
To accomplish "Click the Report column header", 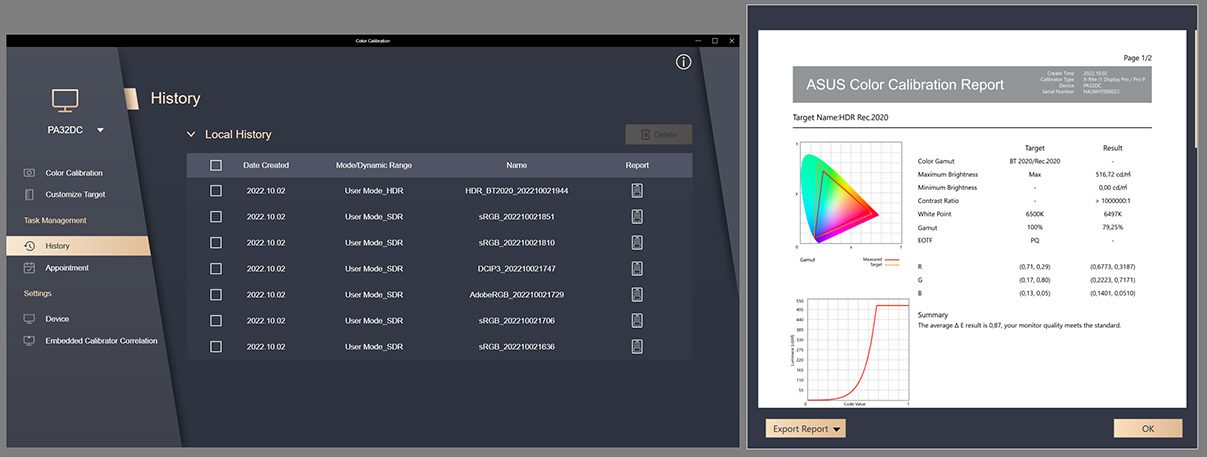I will coord(637,165).
